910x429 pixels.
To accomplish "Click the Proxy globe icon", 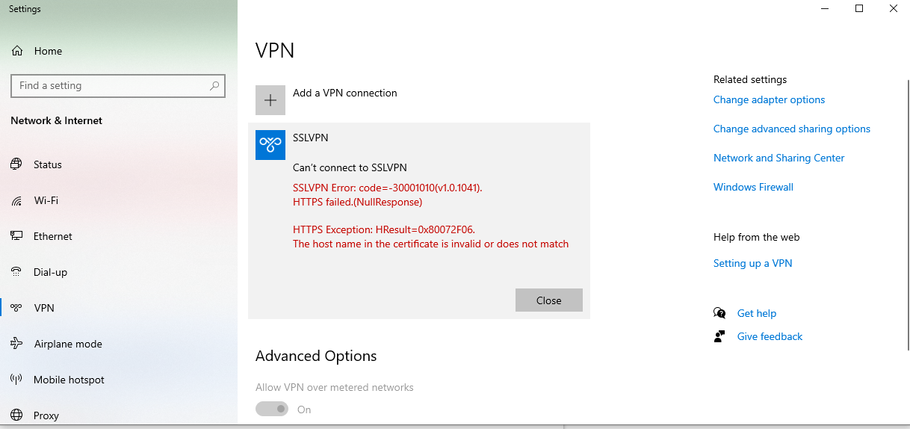I will (x=16, y=415).
